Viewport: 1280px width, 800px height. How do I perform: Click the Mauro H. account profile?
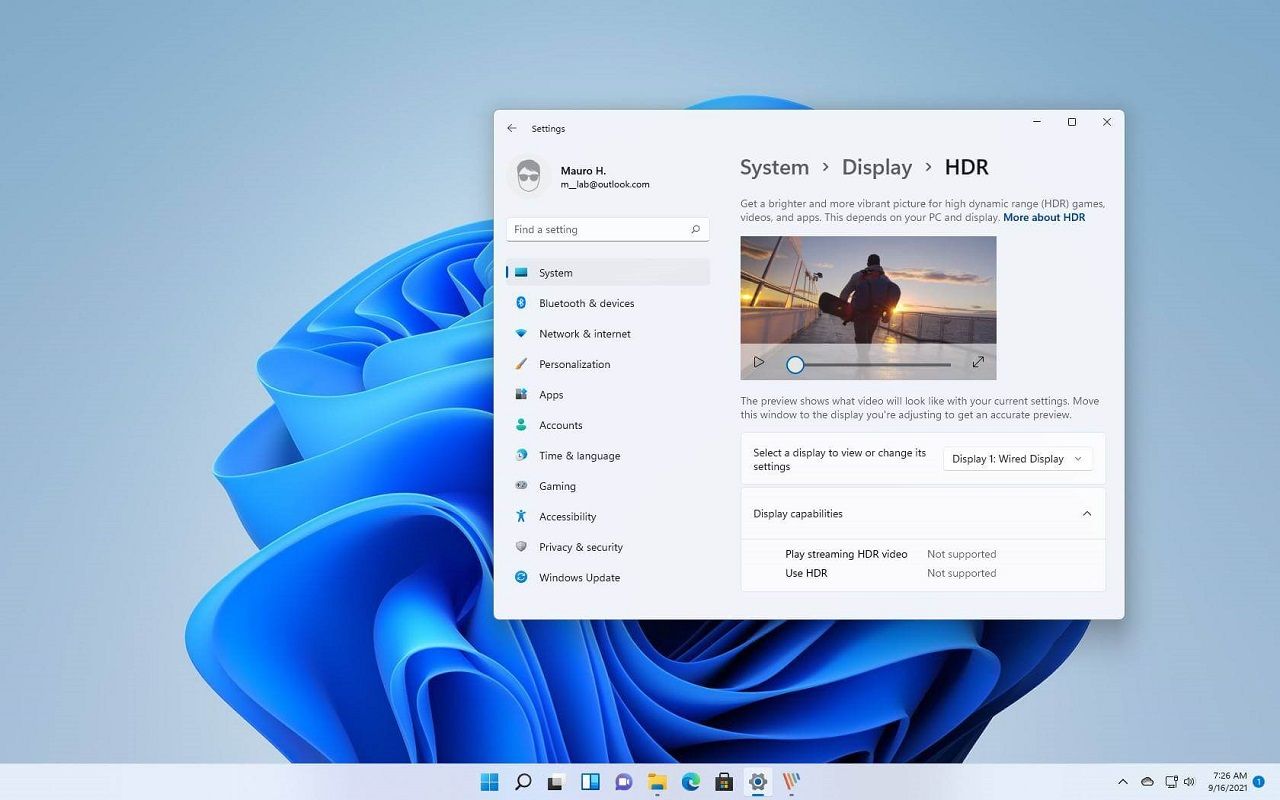(x=580, y=177)
